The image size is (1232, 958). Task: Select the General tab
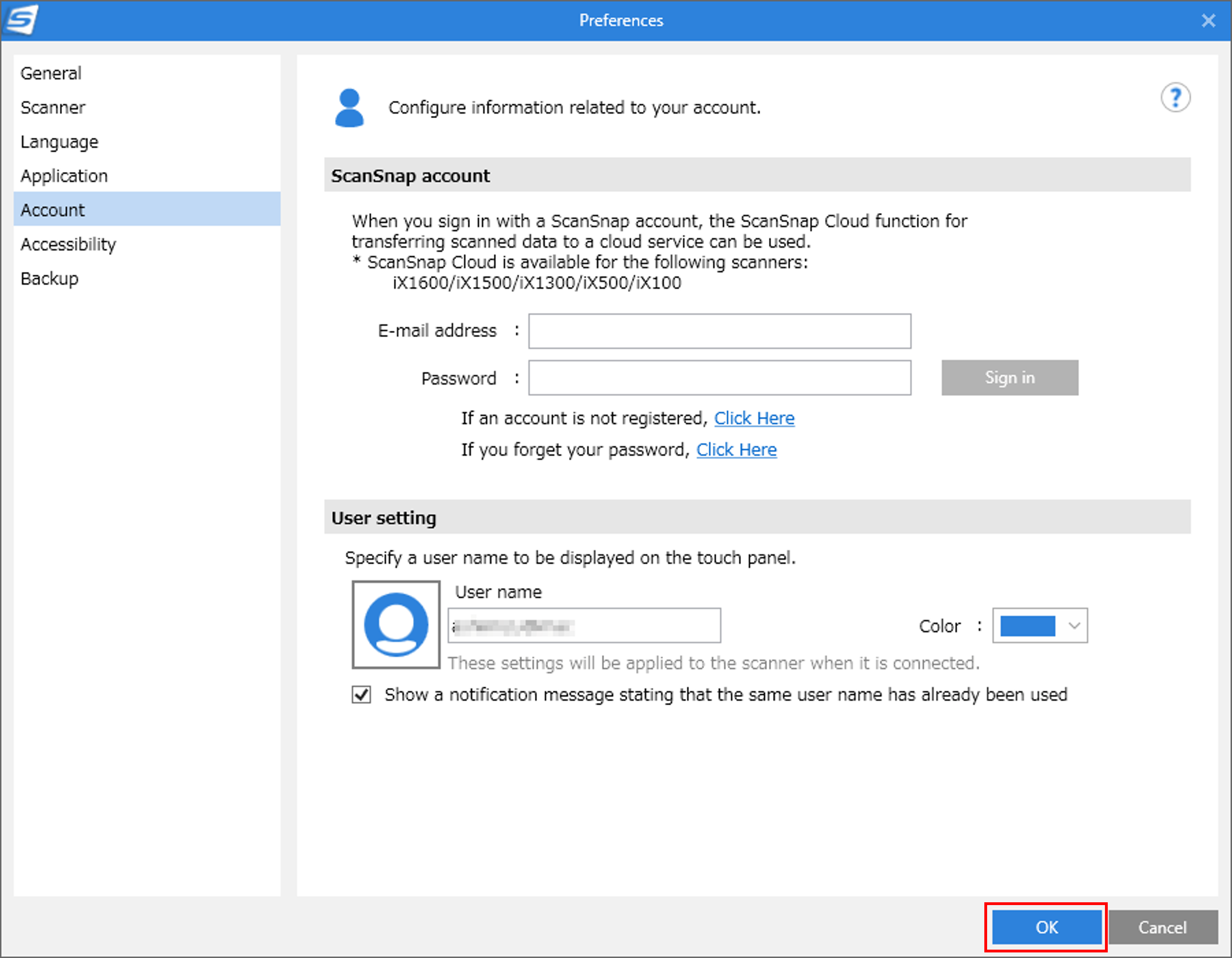(x=147, y=73)
